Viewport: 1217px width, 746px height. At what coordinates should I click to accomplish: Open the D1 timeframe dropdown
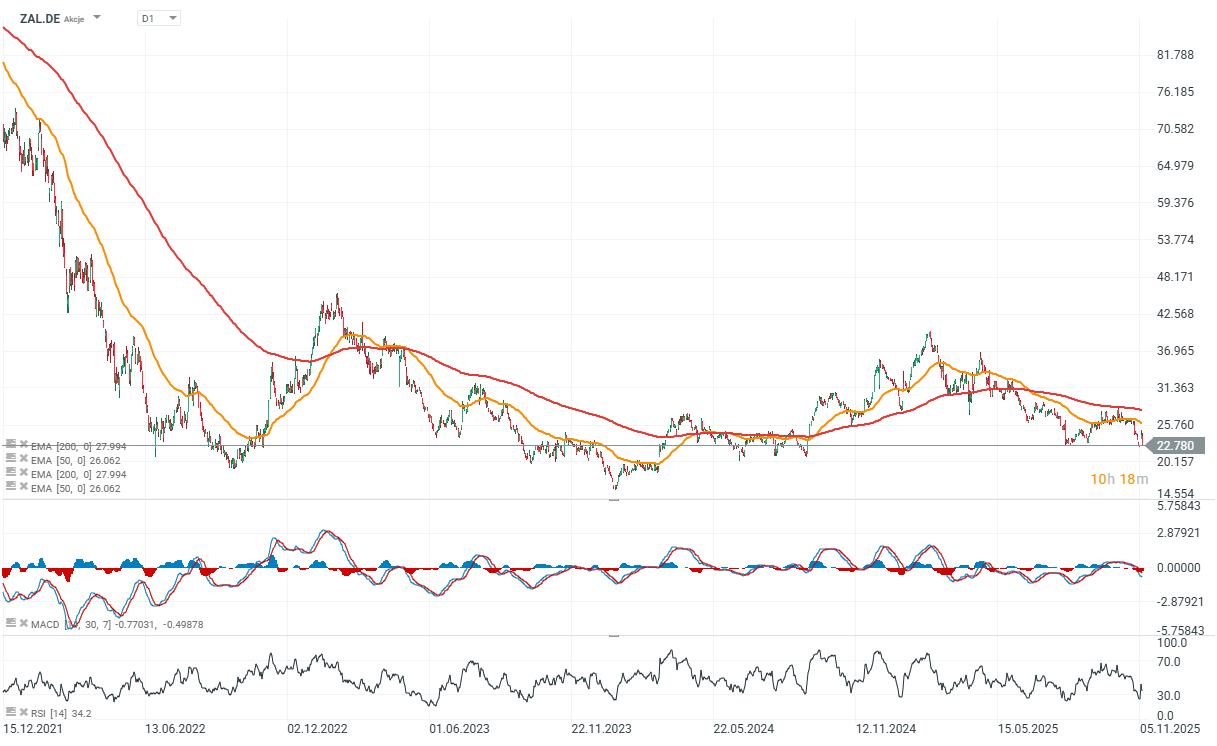tap(159, 18)
